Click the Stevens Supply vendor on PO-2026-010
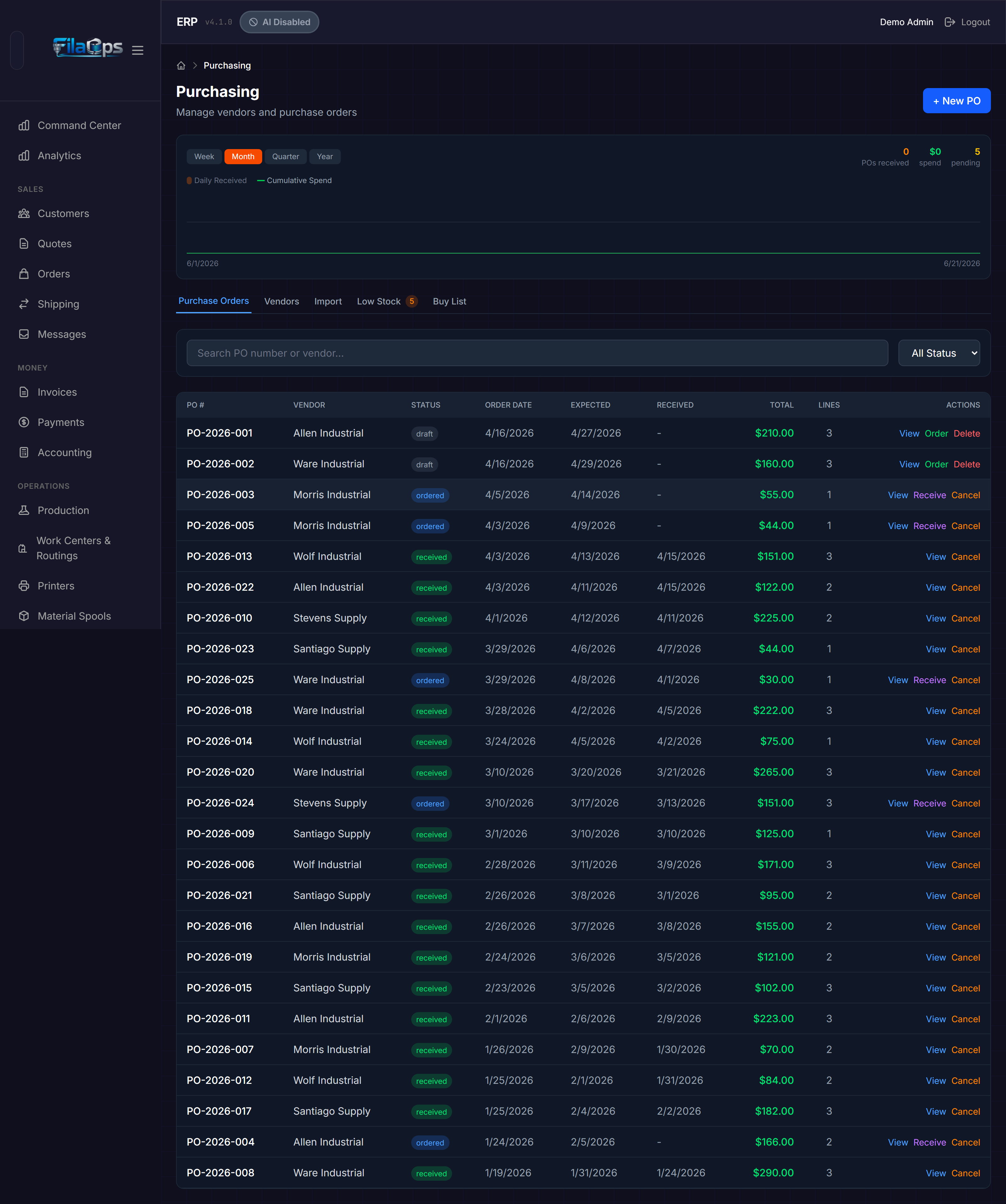The width and height of the screenshot is (1006, 1204). (329, 618)
